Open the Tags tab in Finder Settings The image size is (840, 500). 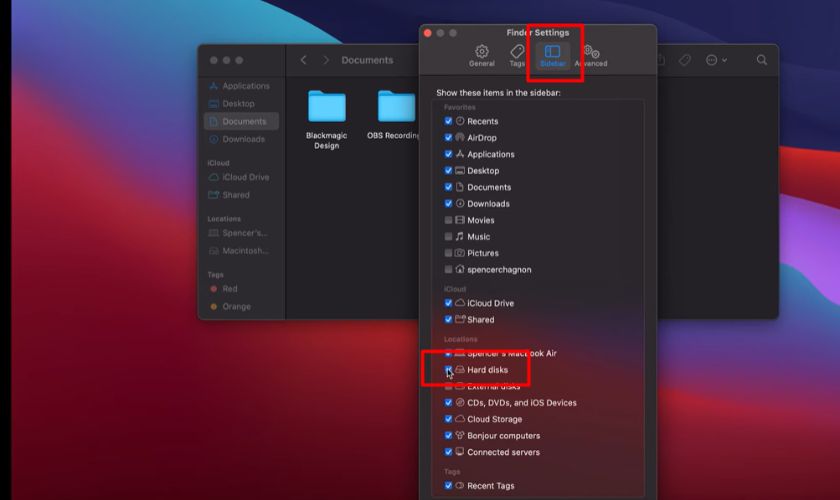click(x=517, y=56)
